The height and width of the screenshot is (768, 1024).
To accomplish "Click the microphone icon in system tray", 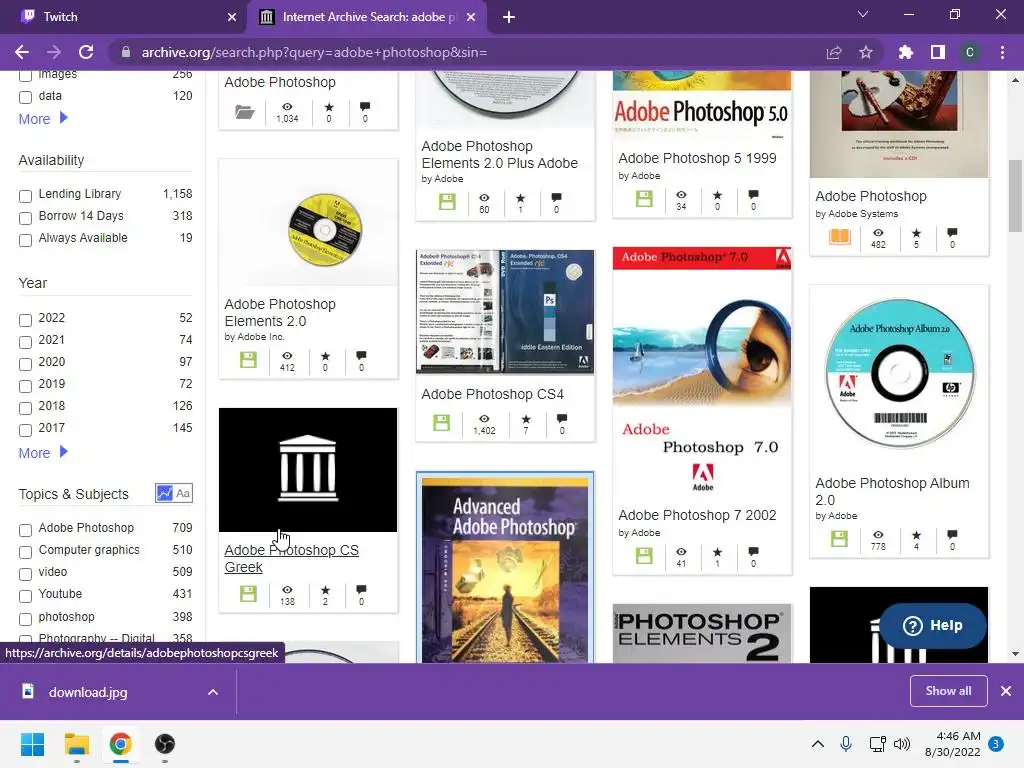I will 846,744.
